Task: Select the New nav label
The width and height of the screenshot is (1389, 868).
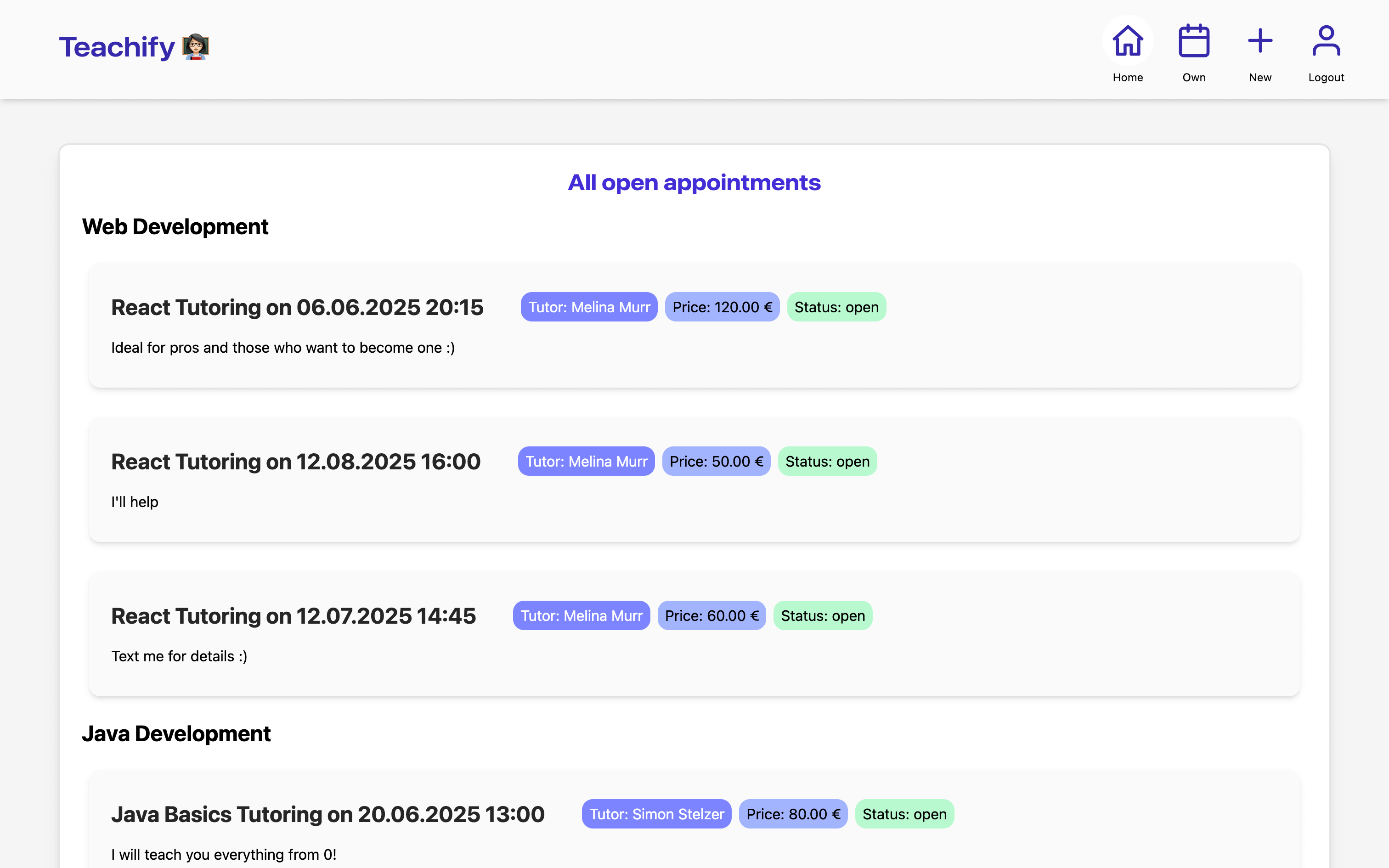Action: click(x=1260, y=78)
